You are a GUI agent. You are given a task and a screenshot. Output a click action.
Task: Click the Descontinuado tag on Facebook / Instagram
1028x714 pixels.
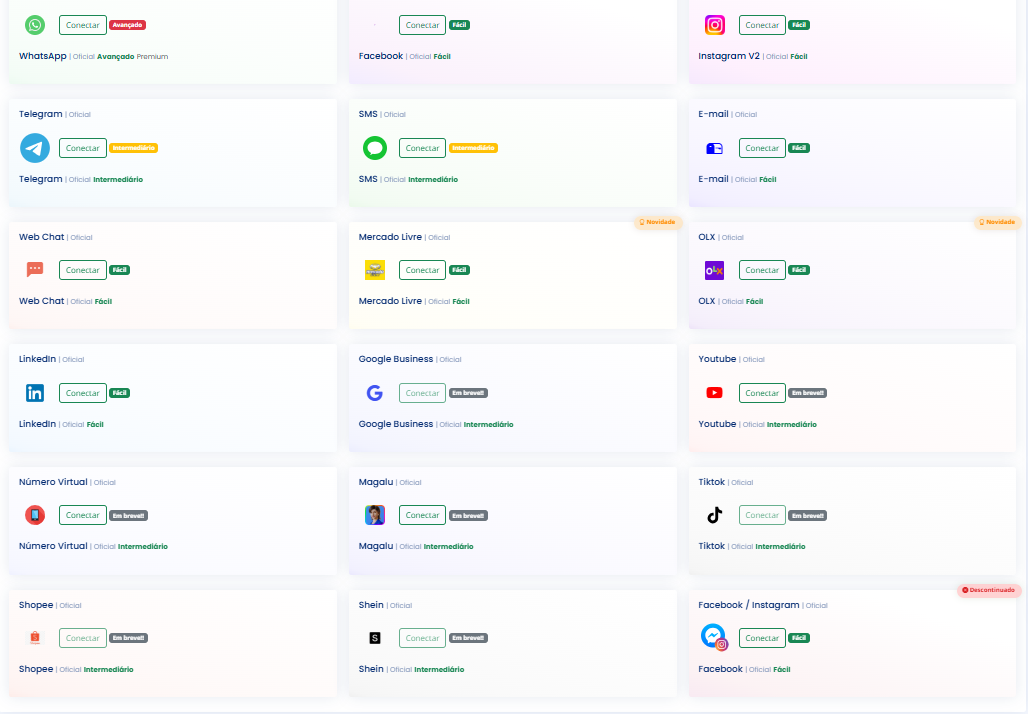click(989, 590)
